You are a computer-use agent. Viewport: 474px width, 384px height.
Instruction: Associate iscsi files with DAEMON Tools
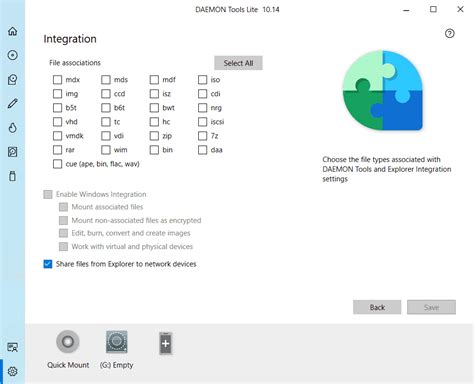(202, 122)
